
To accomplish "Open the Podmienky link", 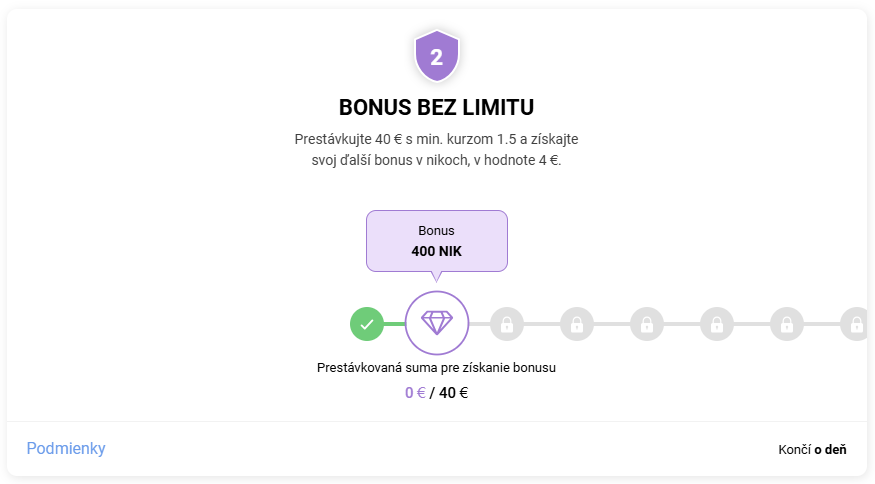I will 66,448.
